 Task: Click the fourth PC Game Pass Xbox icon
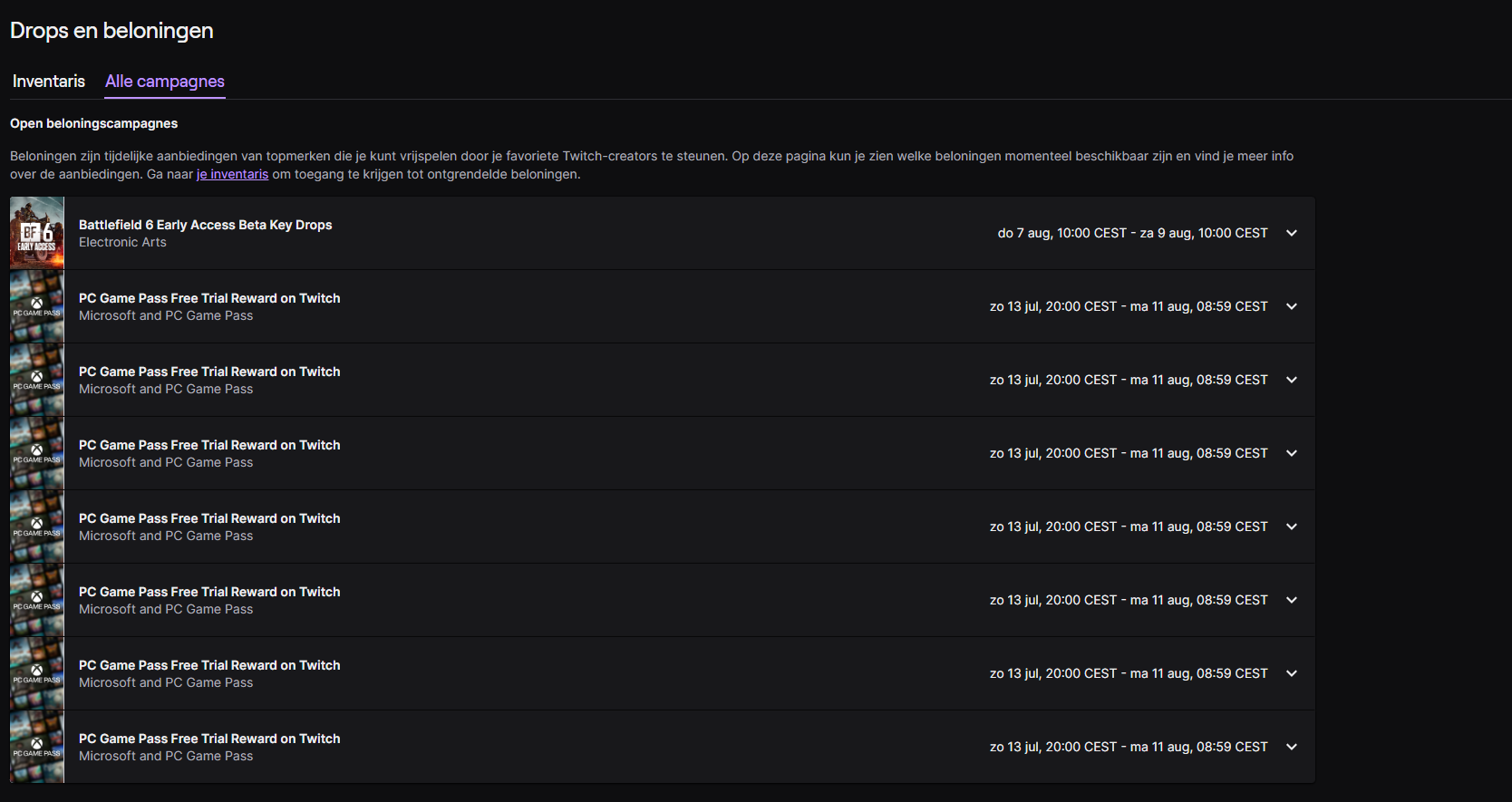[x=37, y=524]
